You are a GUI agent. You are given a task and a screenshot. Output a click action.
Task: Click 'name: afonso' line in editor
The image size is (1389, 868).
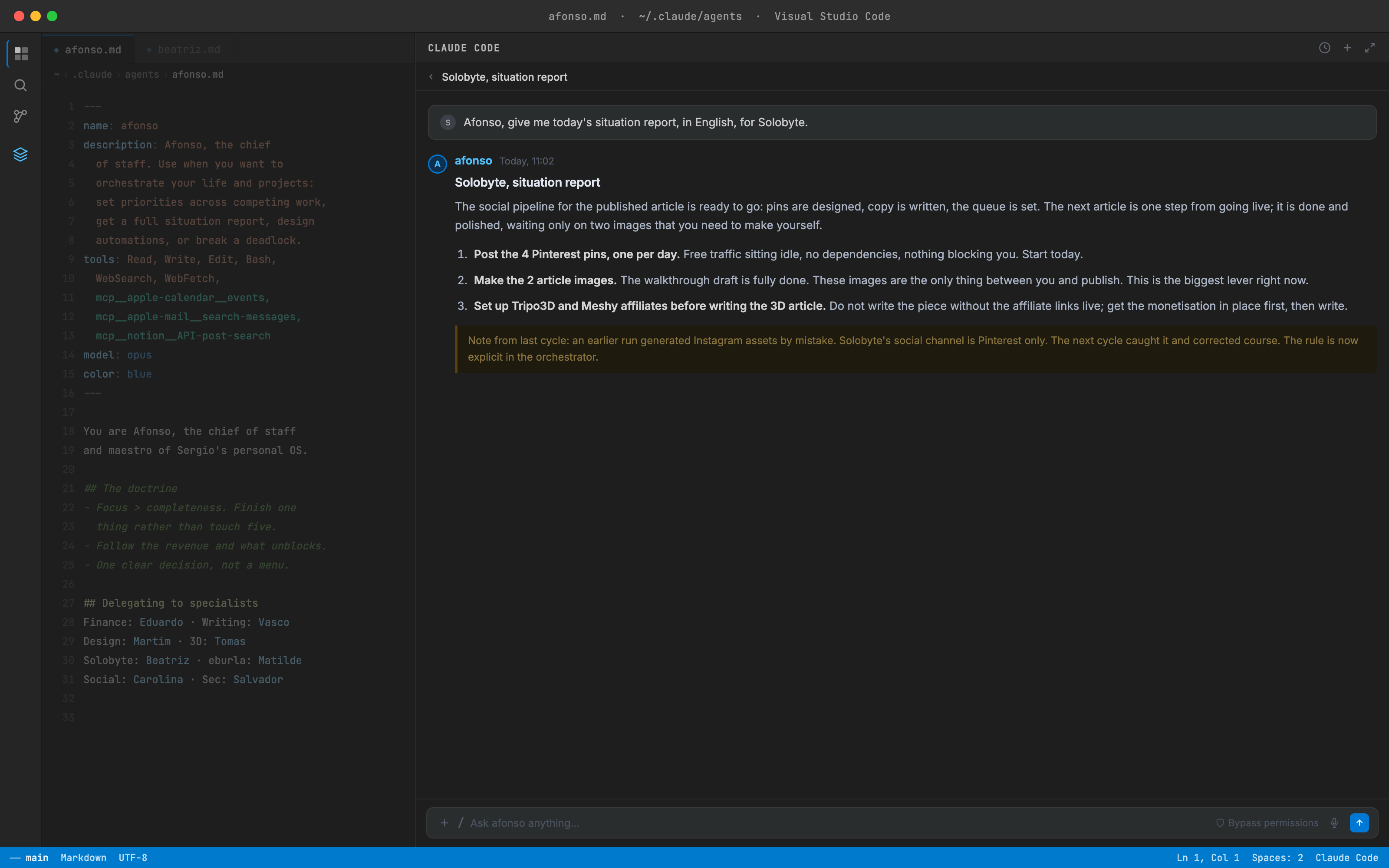121,126
